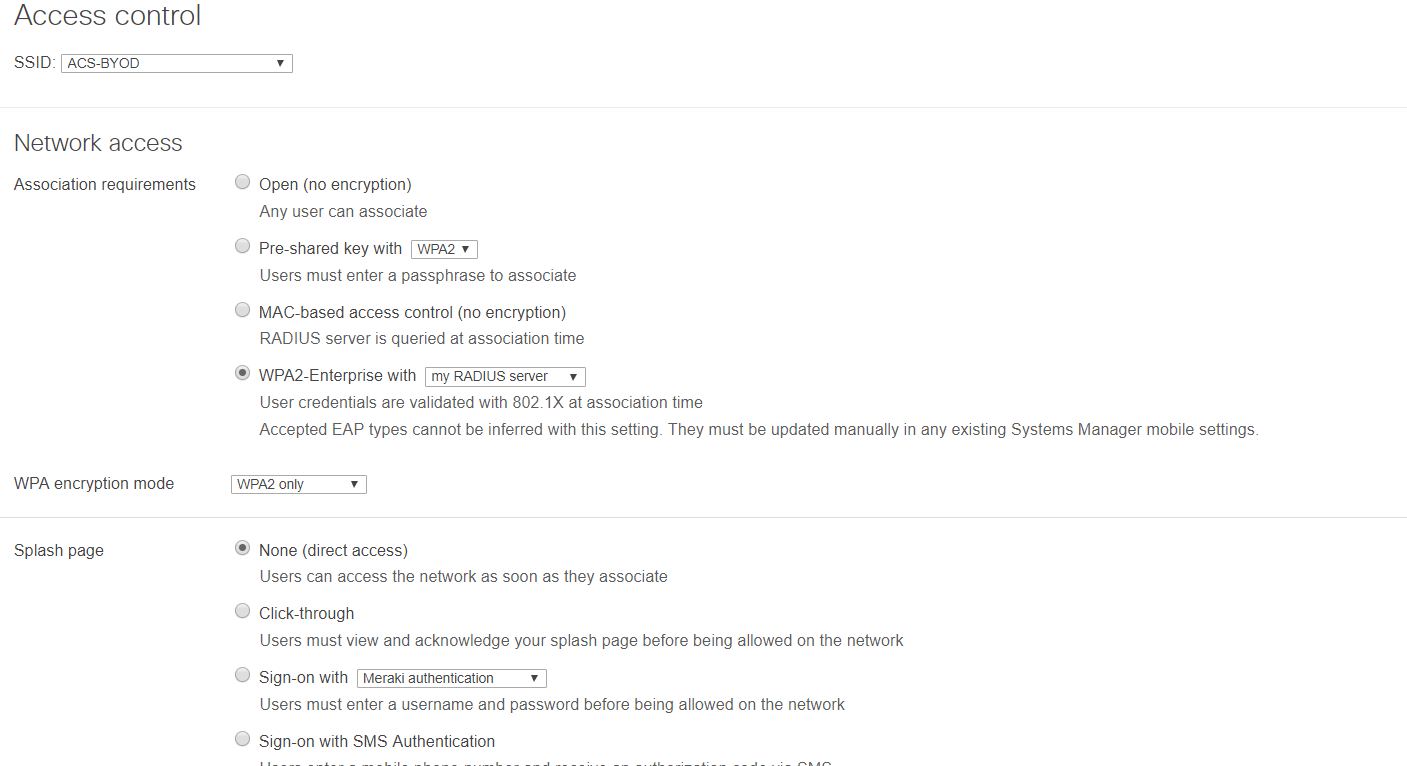This screenshot has width=1407, height=766.
Task: Select the Click-through splash page option
Action: 242,611
